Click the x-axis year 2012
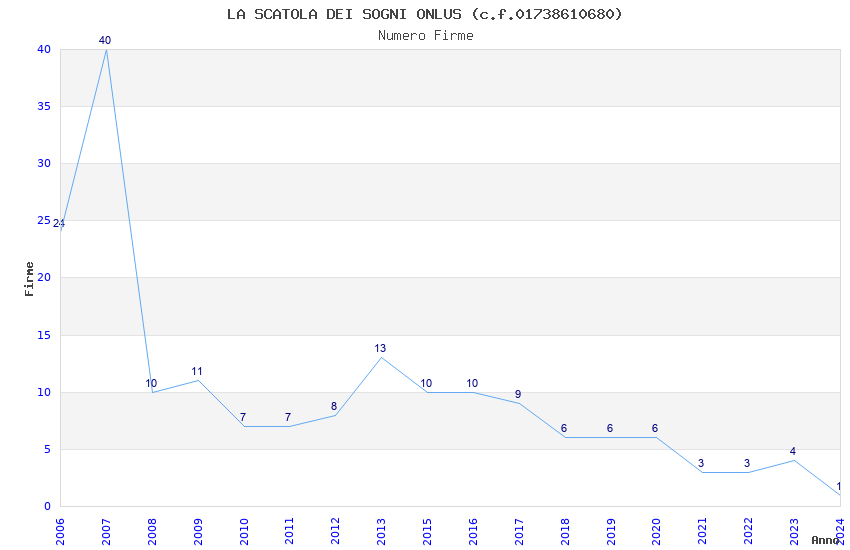The image size is (850, 550). 335,531
